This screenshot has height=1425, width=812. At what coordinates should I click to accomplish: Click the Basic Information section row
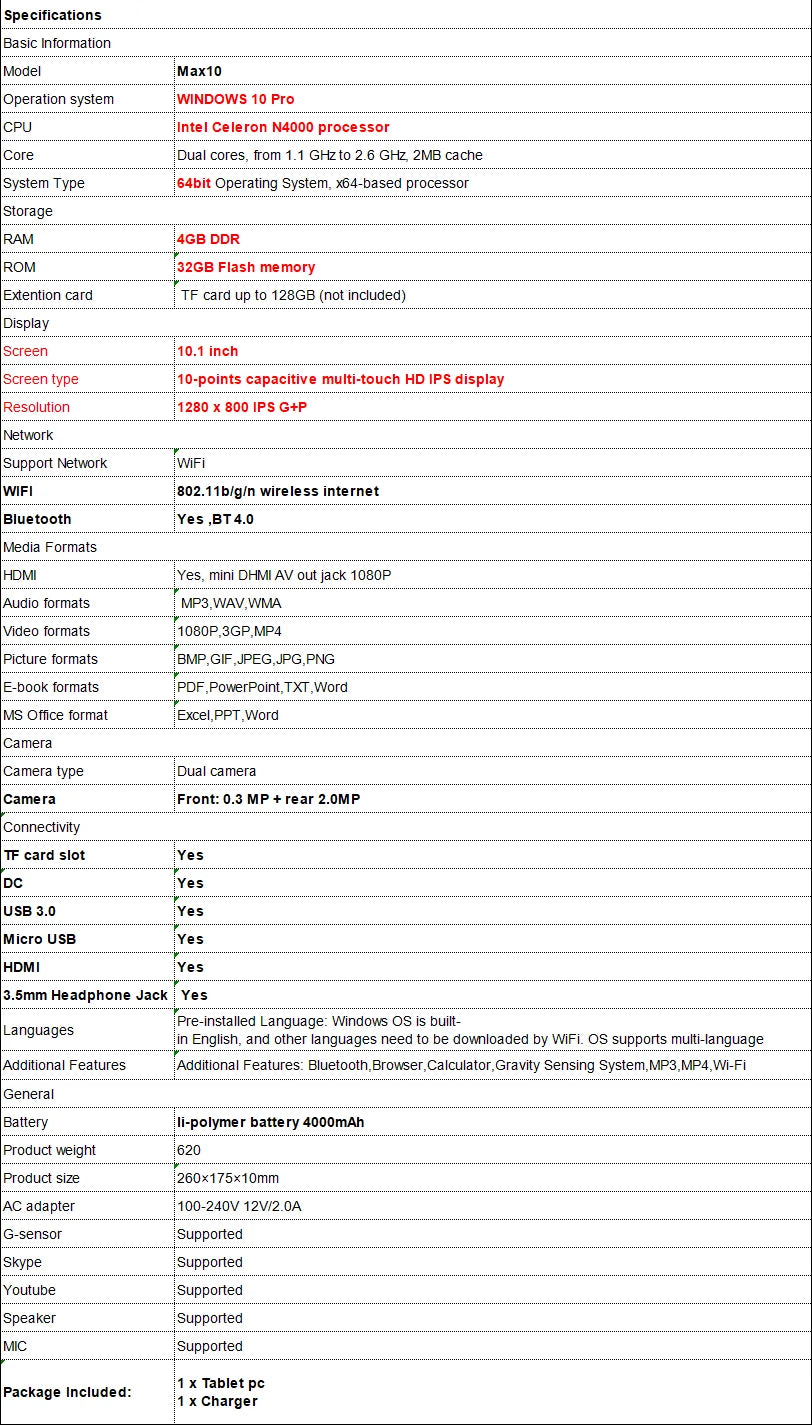tap(406, 43)
